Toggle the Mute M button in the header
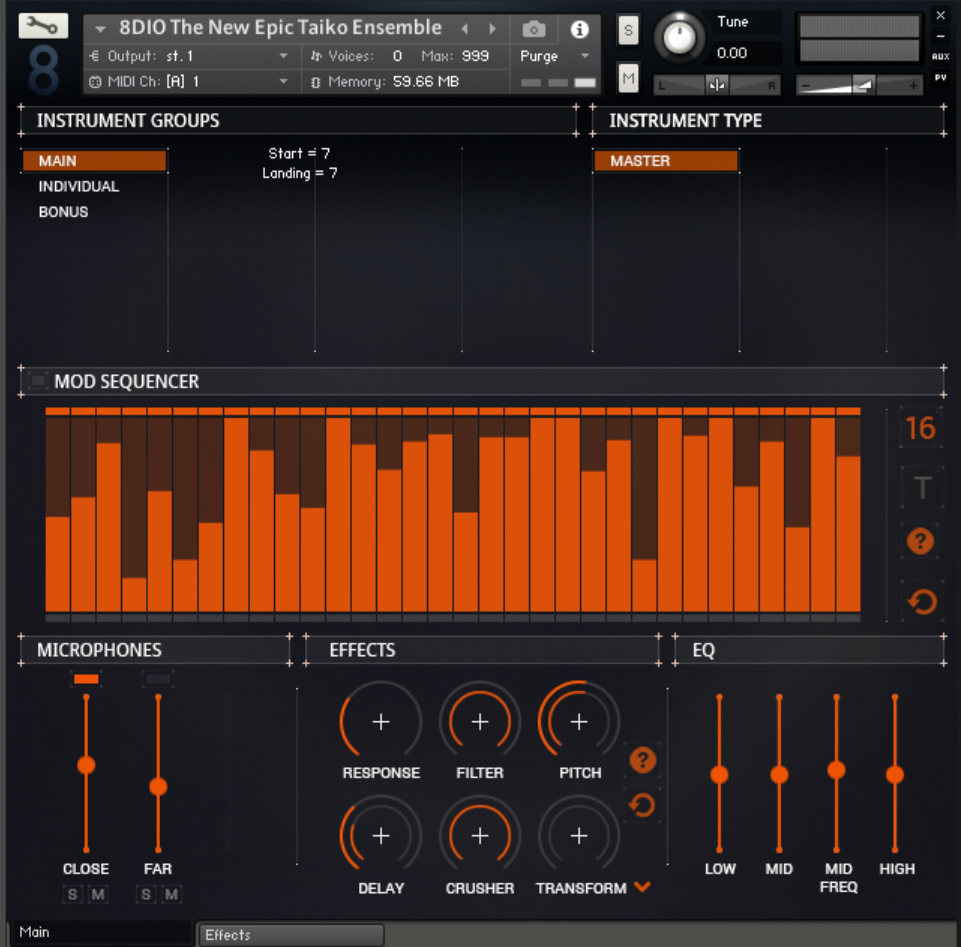The image size is (961, 947). 628,78
